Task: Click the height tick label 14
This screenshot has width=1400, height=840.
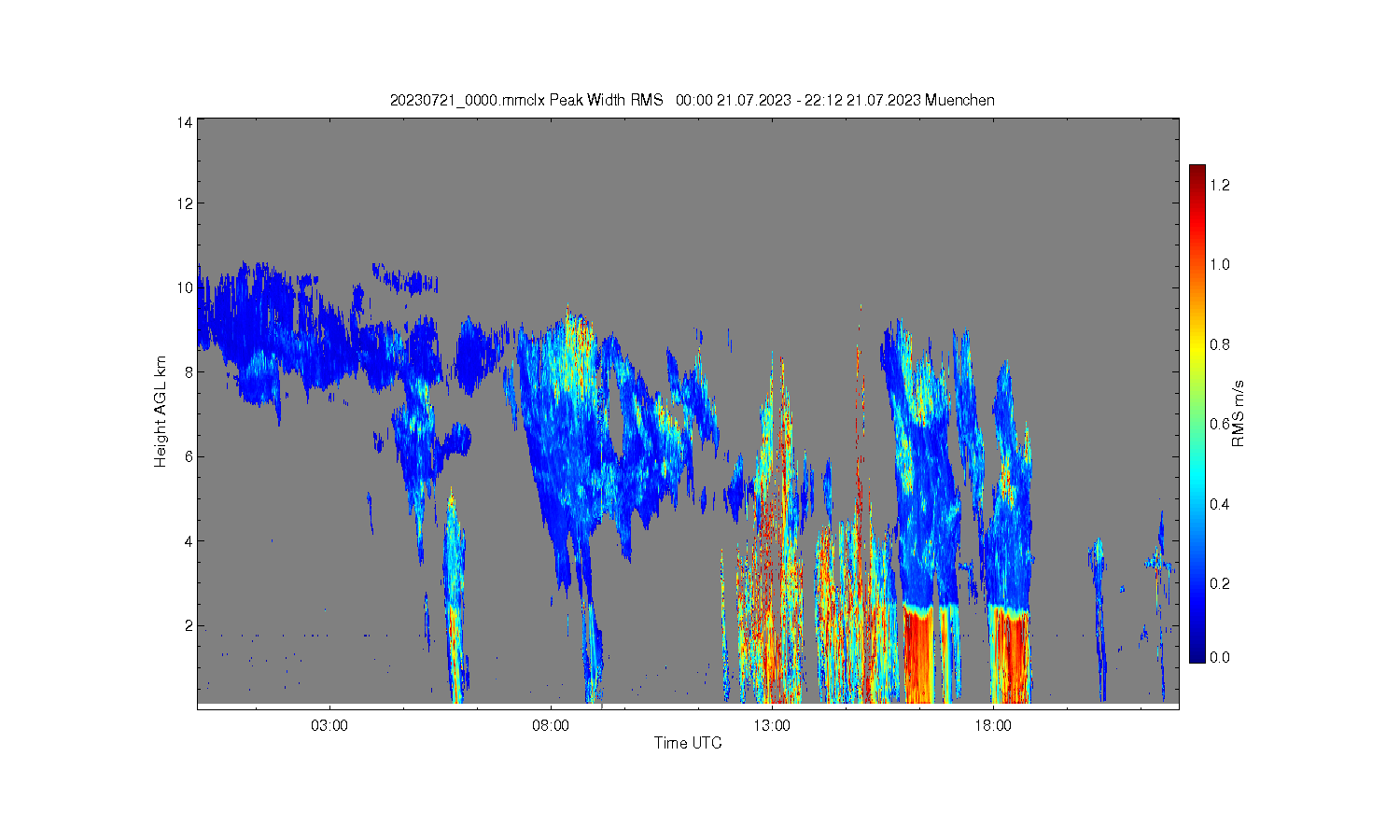Action: click(185, 122)
